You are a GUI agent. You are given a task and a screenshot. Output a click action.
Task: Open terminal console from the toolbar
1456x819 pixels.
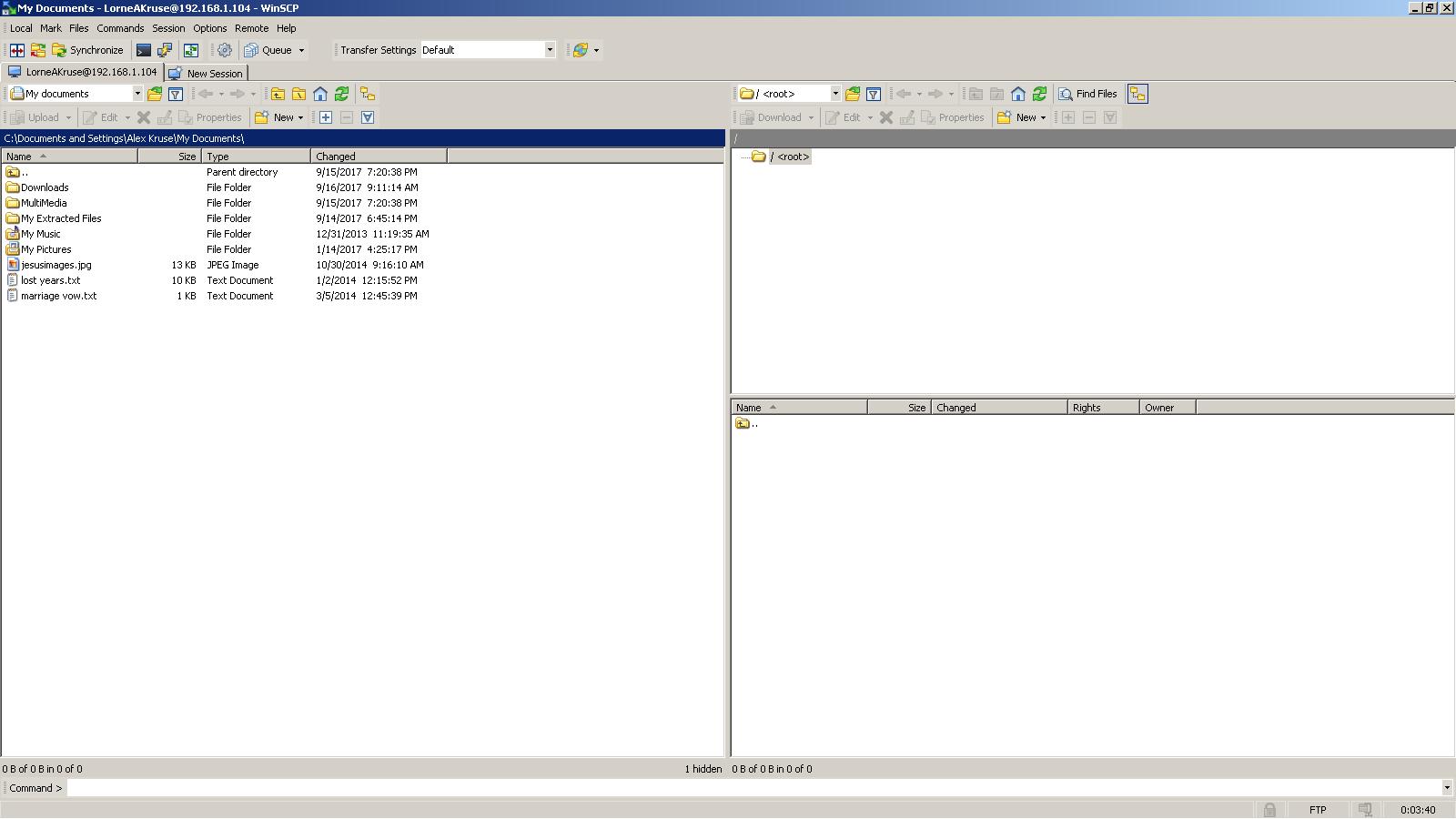click(144, 50)
